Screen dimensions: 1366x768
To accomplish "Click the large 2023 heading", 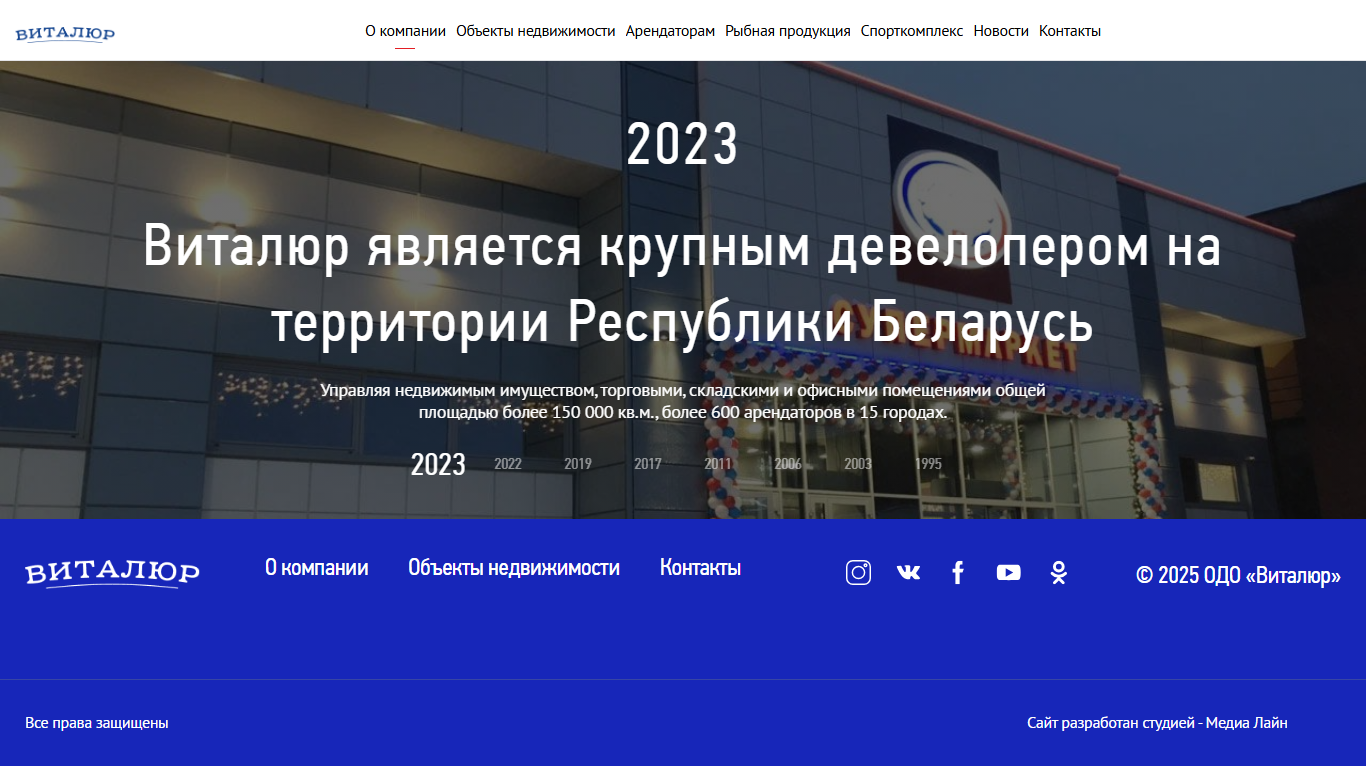I will (x=683, y=145).
